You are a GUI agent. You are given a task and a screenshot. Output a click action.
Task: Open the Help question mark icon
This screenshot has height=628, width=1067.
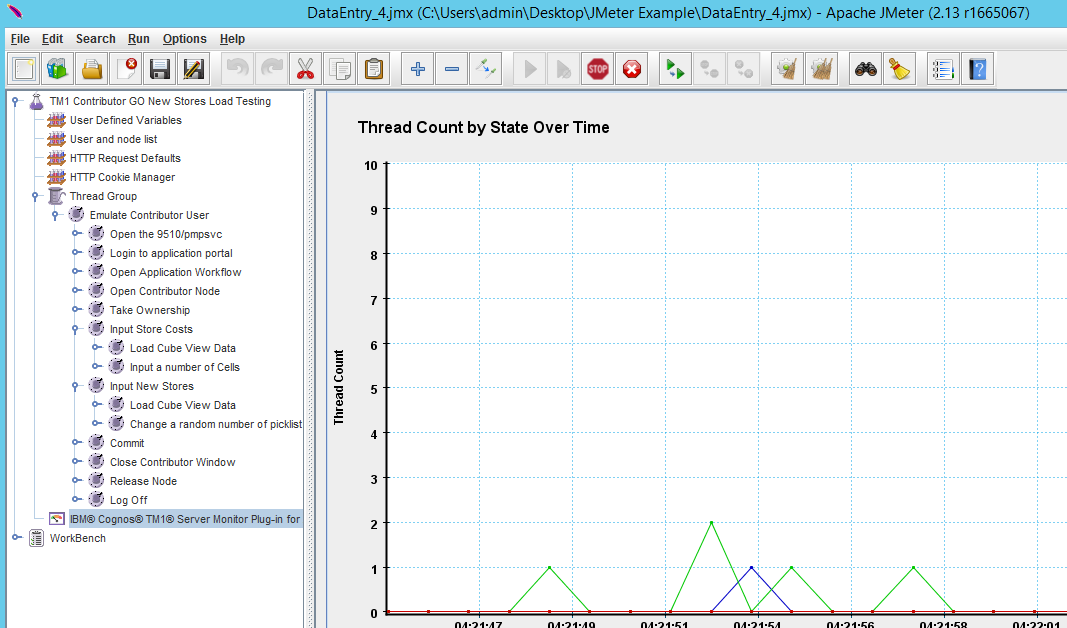tap(978, 69)
